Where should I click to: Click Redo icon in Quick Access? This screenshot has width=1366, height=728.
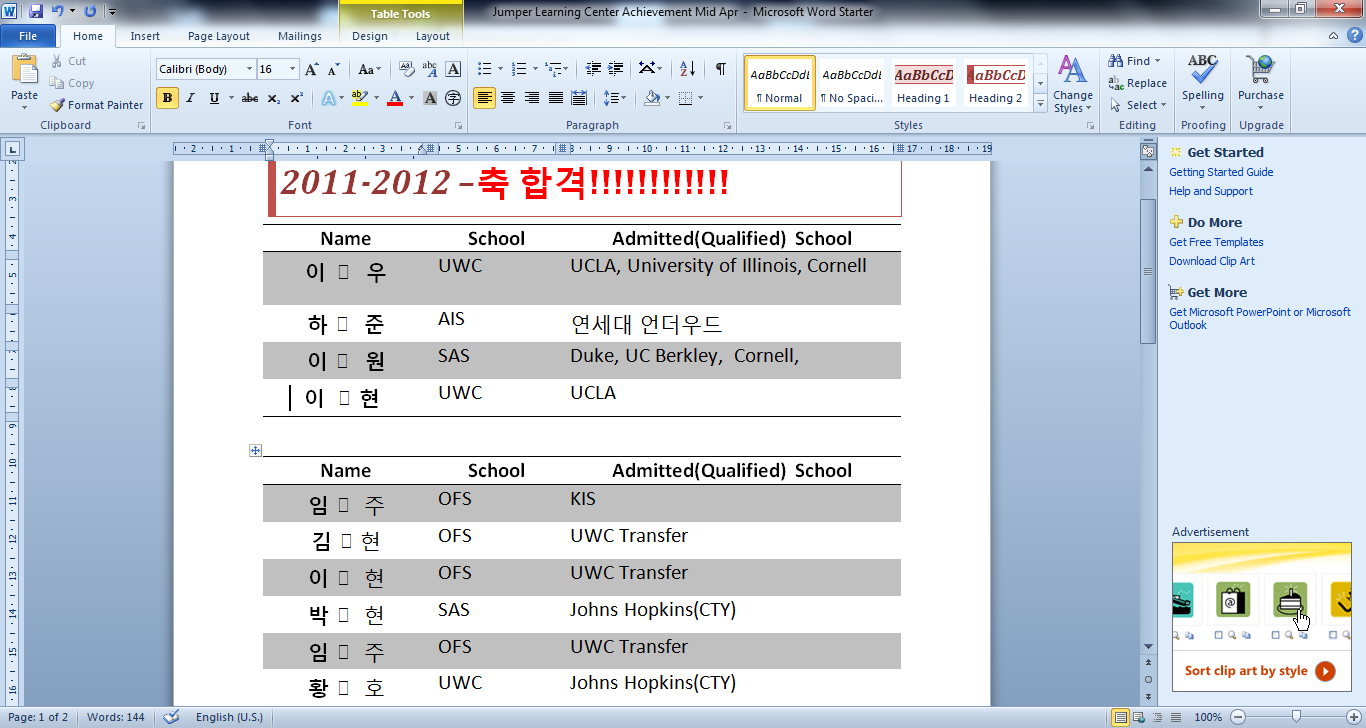pyautogui.click(x=90, y=11)
